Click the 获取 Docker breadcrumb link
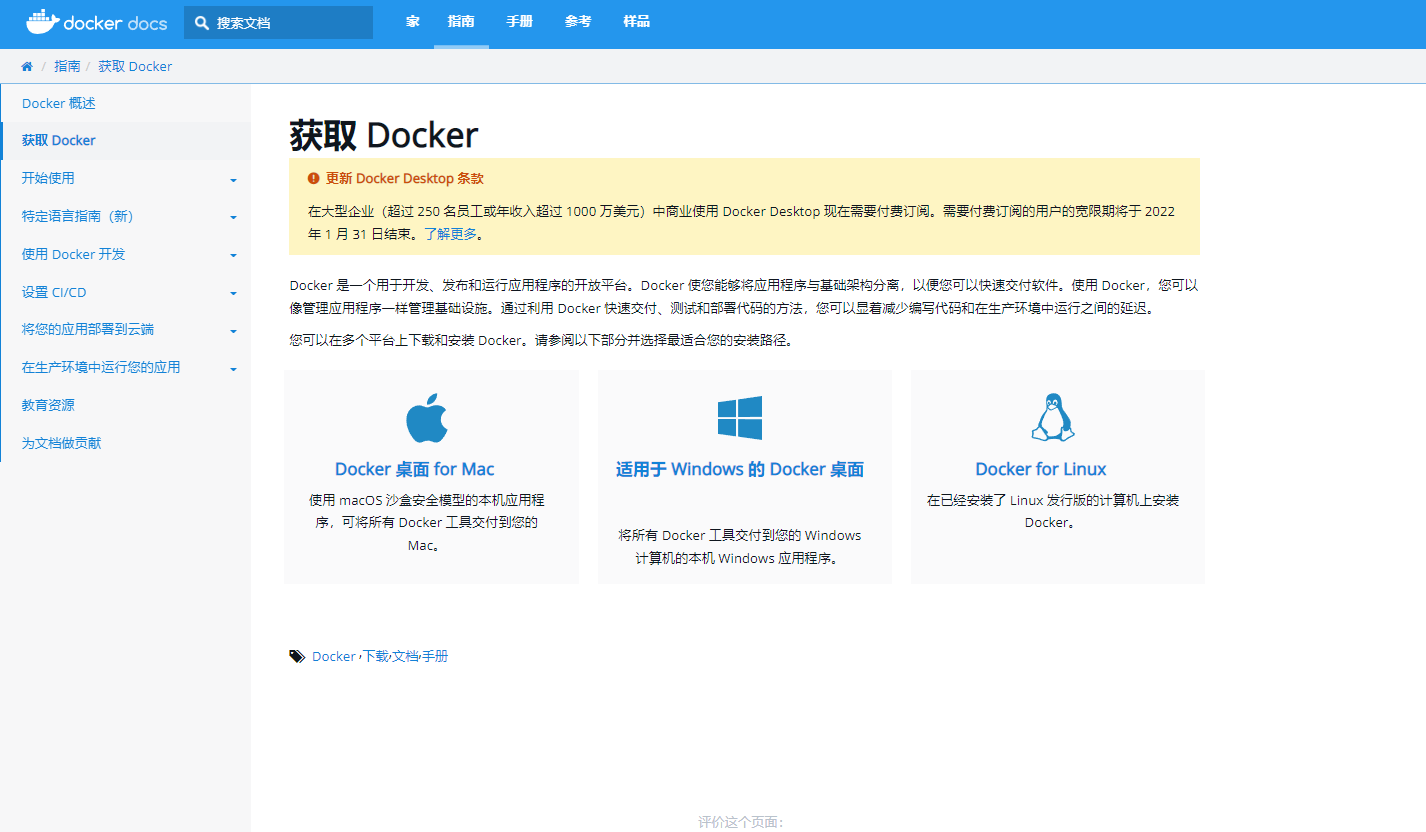This screenshot has width=1426, height=832. point(135,66)
